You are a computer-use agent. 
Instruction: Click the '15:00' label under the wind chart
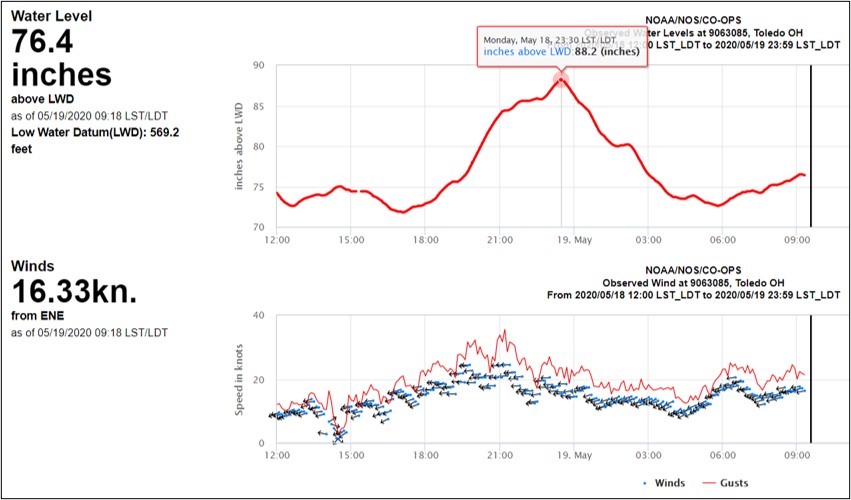click(x=351, y=455)
